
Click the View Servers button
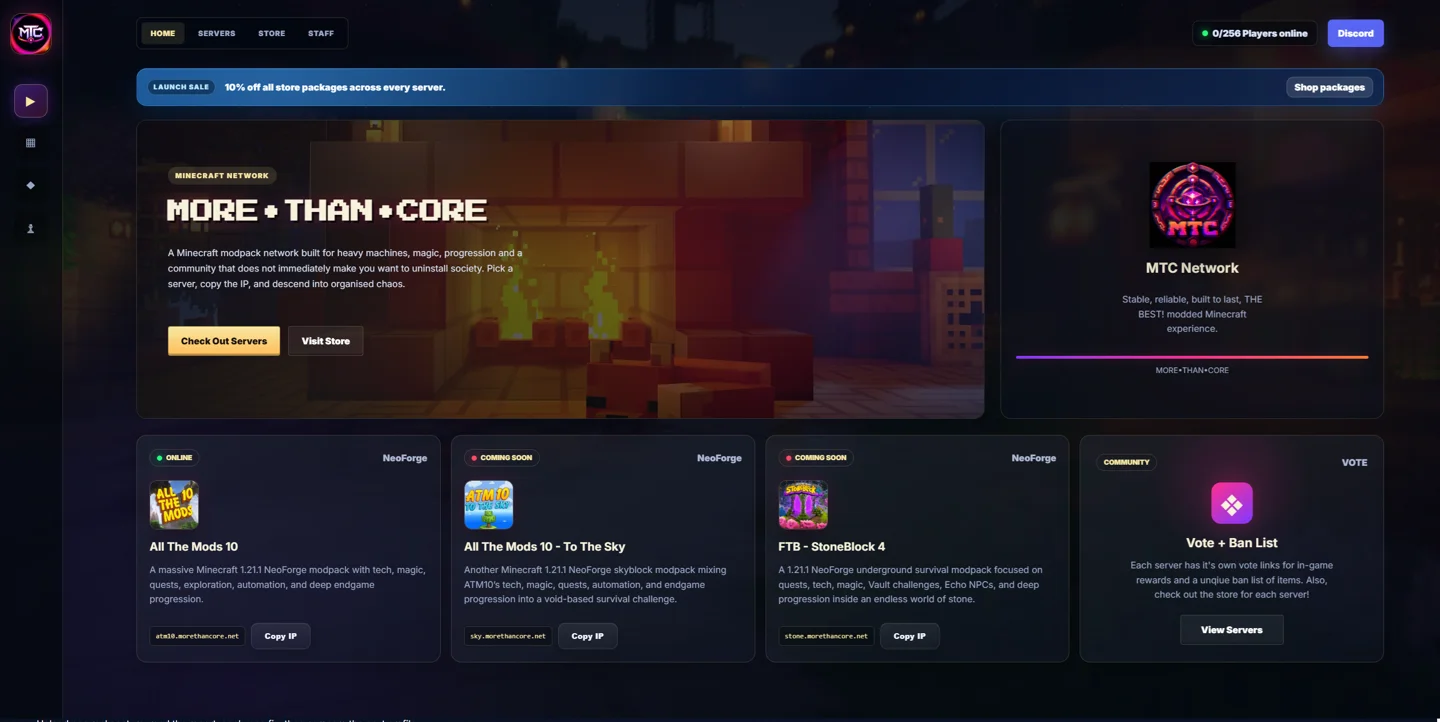1232,630
